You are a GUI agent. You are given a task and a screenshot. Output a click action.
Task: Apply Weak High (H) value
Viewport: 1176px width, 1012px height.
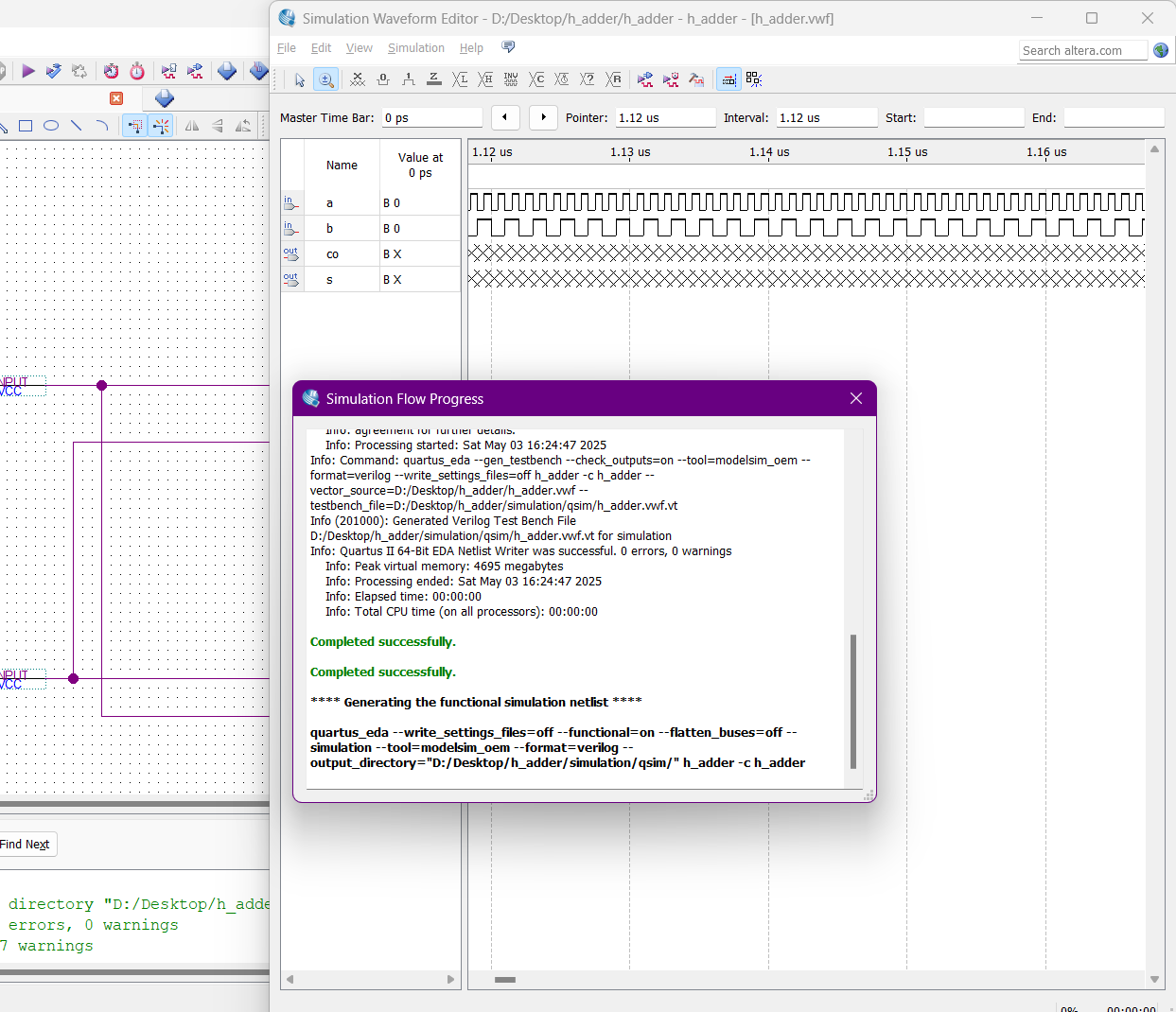[x=485, y=80]
